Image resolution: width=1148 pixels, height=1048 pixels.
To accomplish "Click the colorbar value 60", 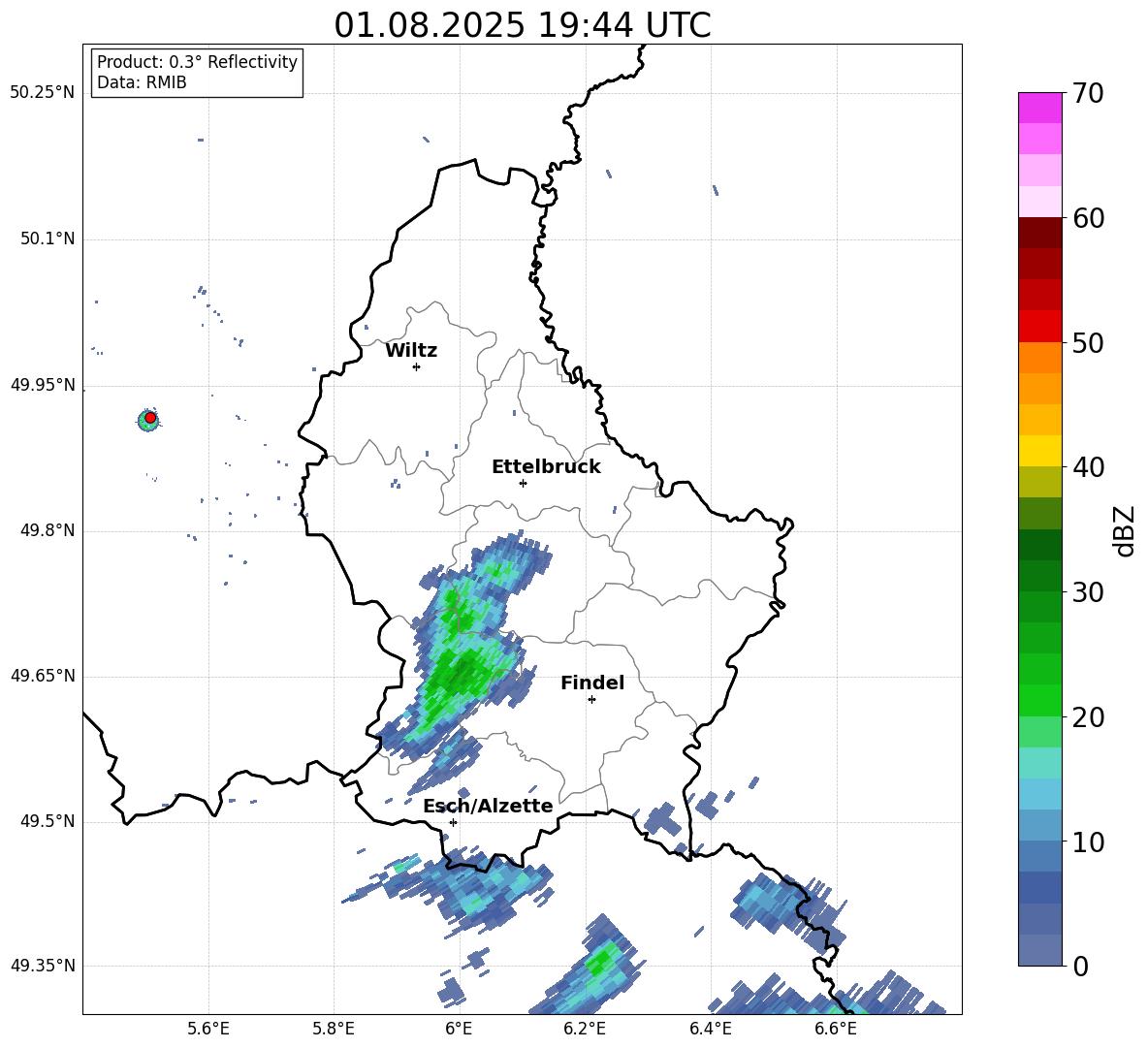I will (x=1088, y=218).
